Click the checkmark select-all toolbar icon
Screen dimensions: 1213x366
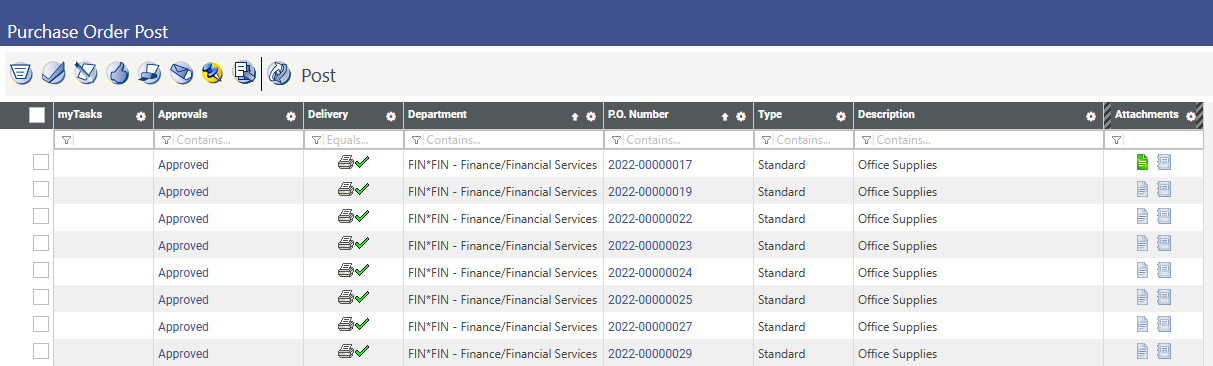click(54, 73)
